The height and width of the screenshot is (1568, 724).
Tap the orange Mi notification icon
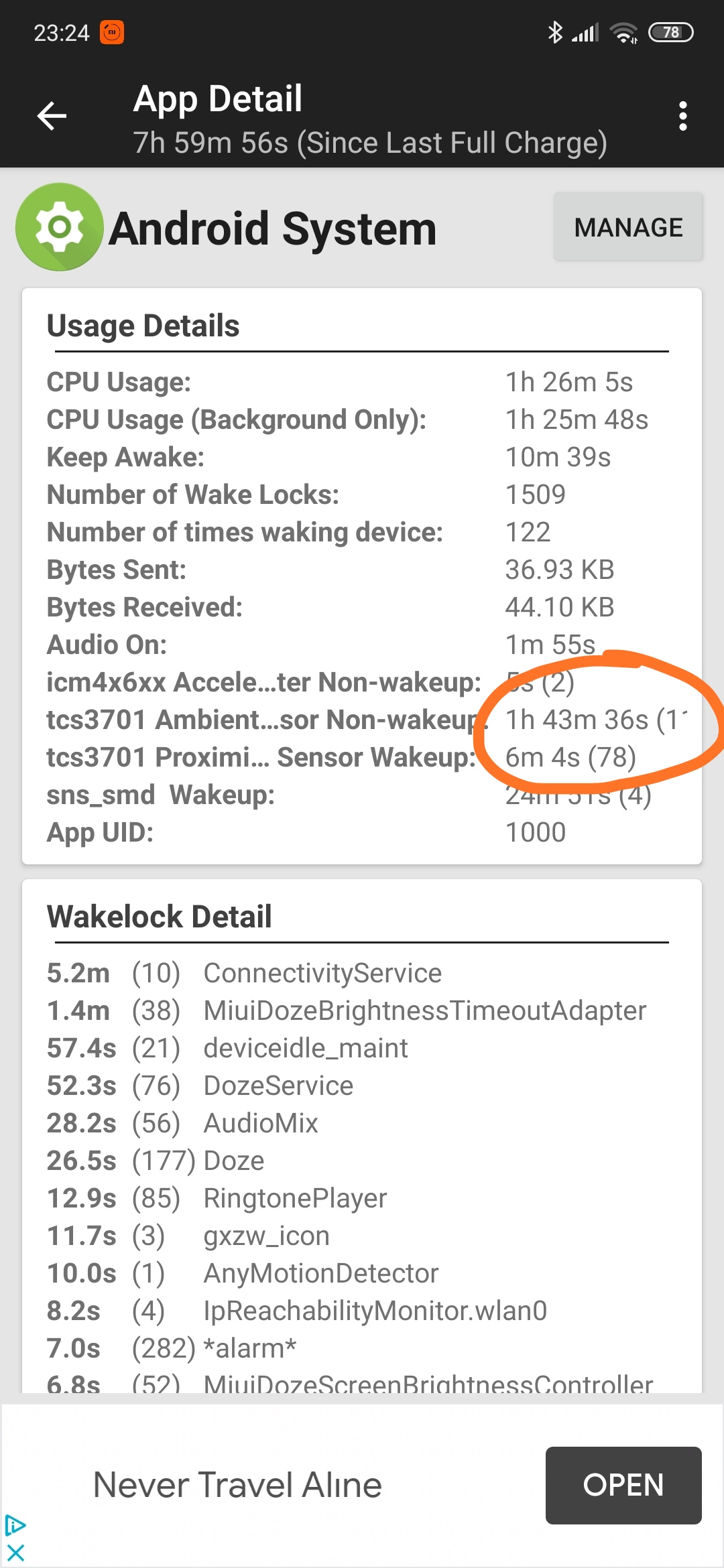[112, 32]
